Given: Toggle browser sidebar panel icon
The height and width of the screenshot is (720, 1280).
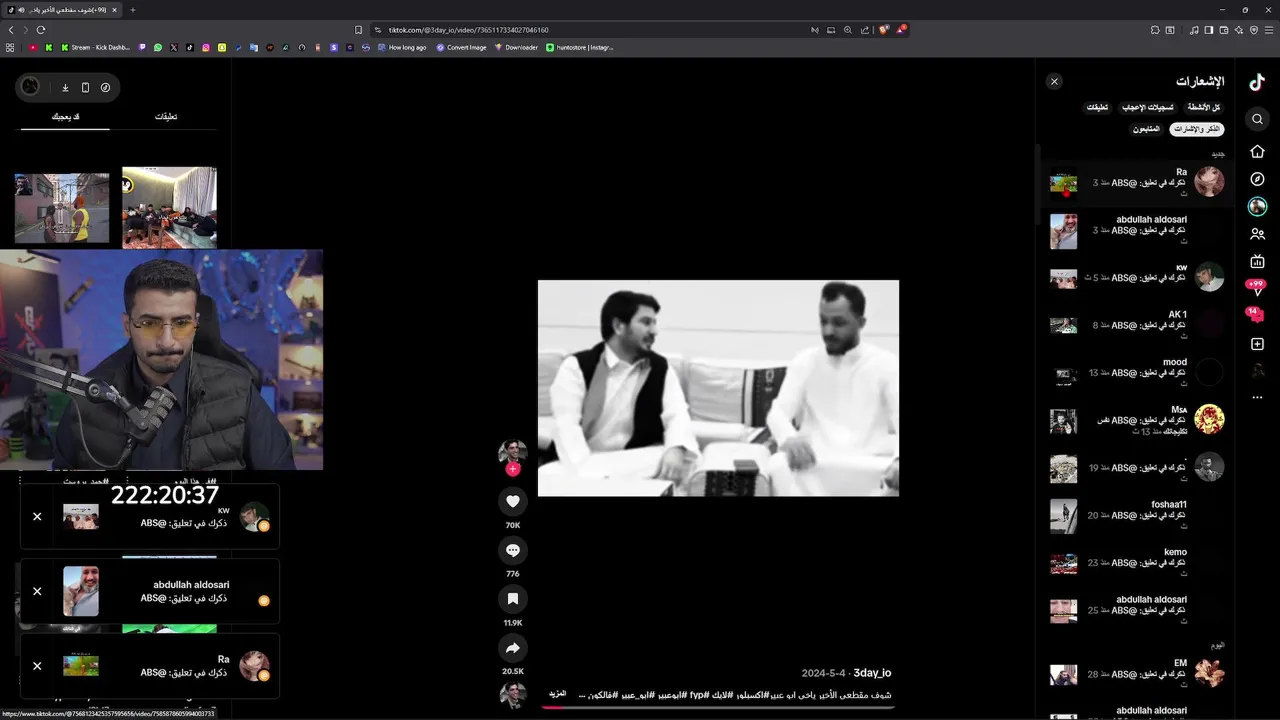Looking at the screenshot, I should [x=1209, y=30].
